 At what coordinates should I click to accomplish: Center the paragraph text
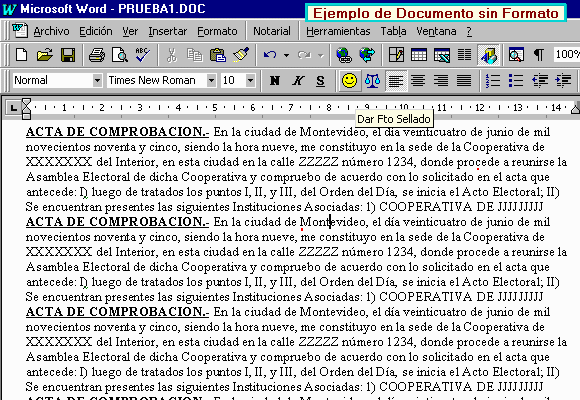(x=418, y=80)
